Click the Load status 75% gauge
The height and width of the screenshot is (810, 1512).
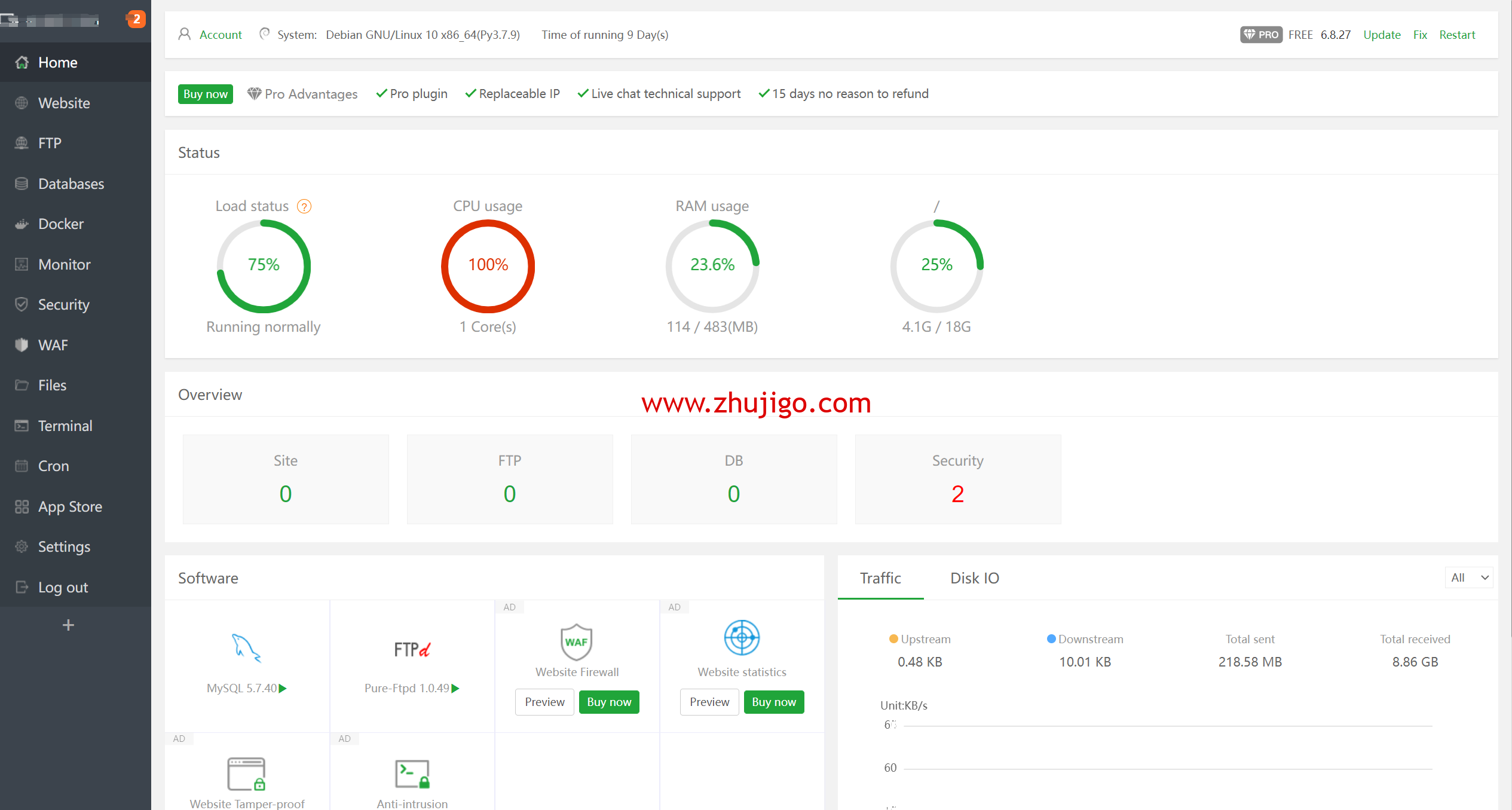[264, 265]
